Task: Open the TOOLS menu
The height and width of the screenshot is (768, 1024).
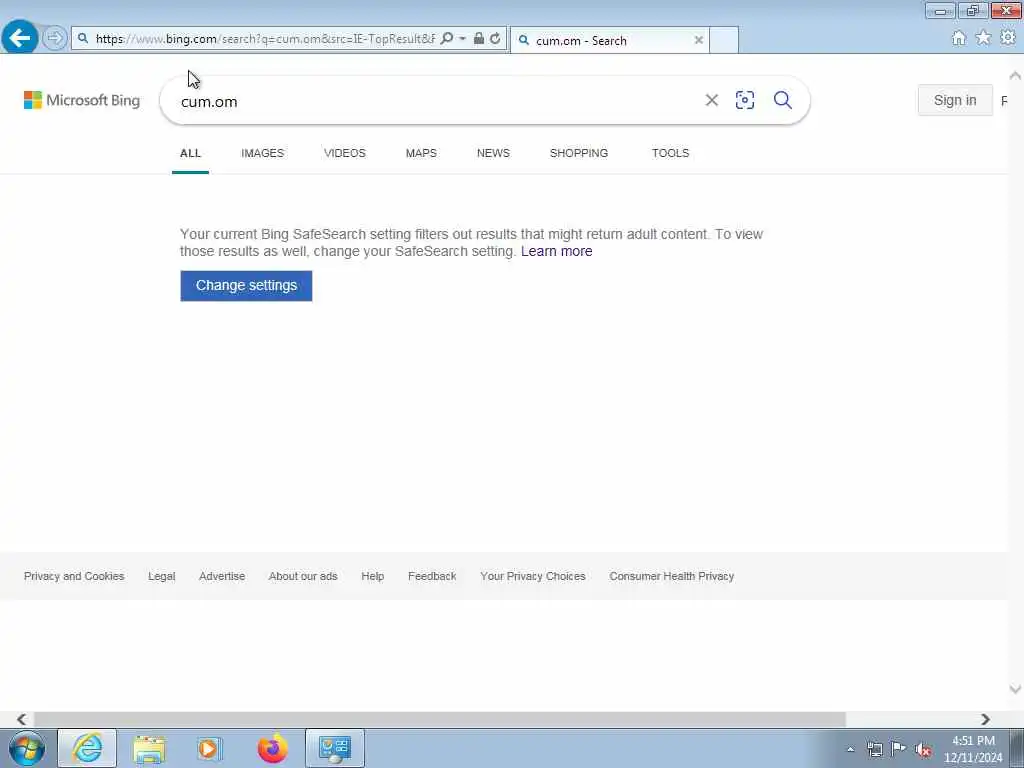Action: pyautogui.click(x=670, y=153)
